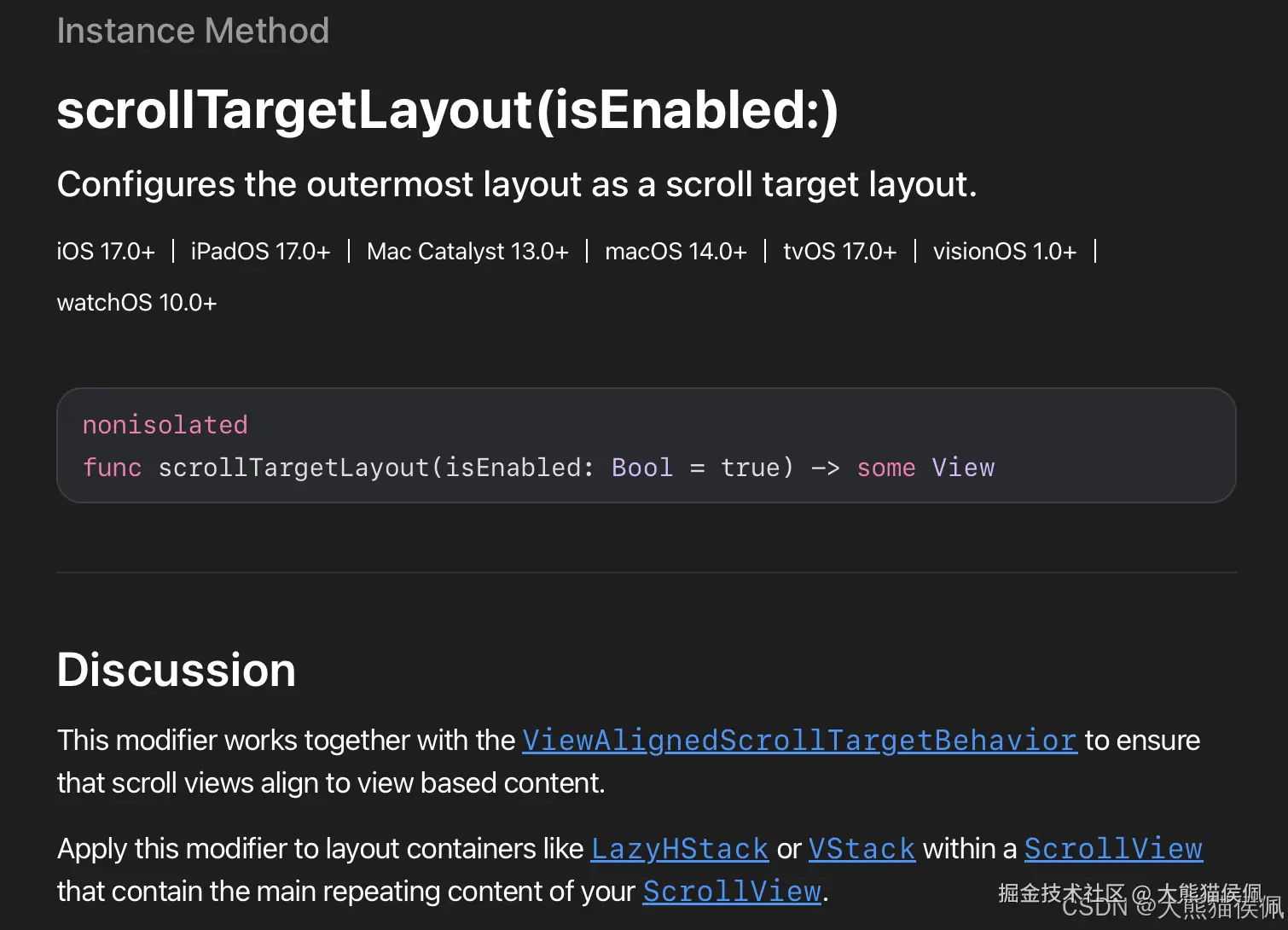
Task: Click the scrollTargetLayout(isEnabled:) page title
Action: point(448,111)
